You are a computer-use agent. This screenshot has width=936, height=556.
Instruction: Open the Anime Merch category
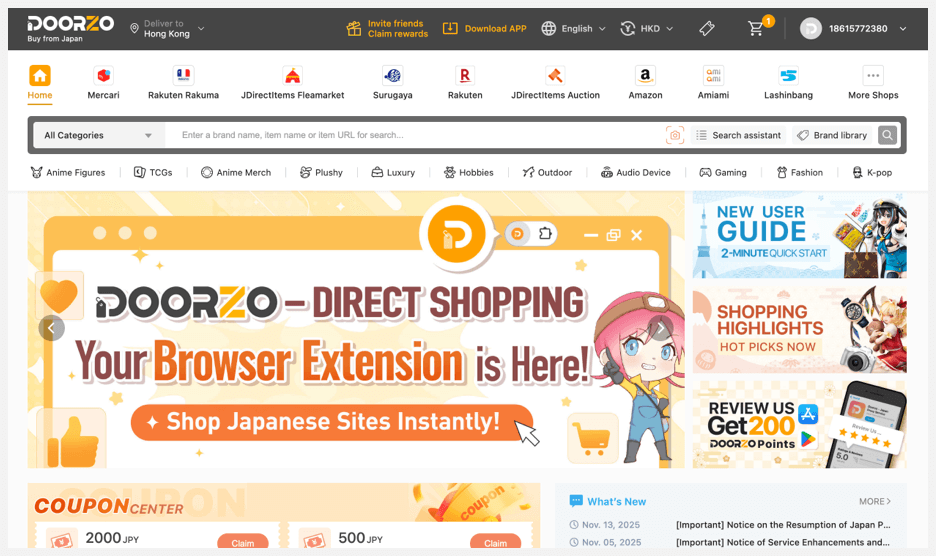click(x=236, y=173)
